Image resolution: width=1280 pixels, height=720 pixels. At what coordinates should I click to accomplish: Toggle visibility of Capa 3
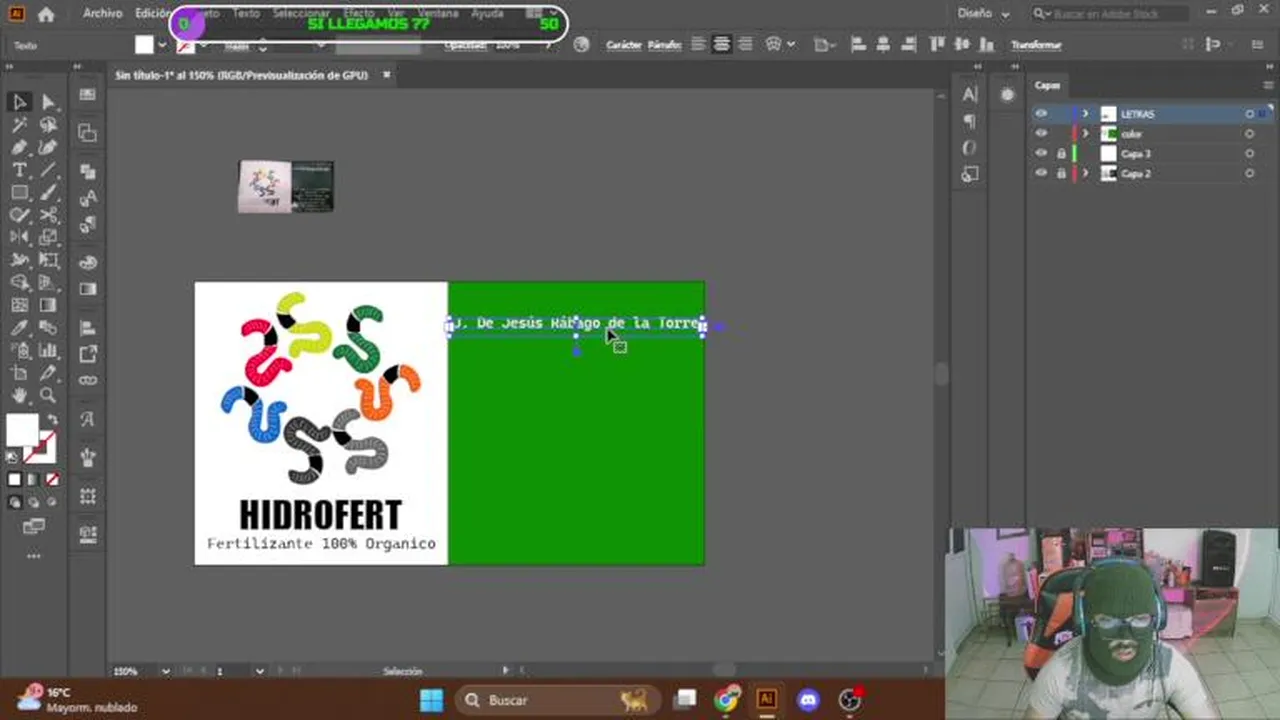[x=1041, y=154]
